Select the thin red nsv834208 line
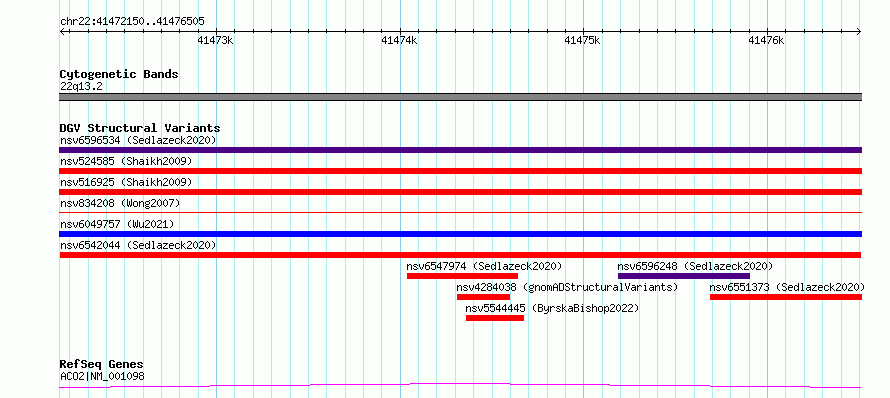 (460, 212)
